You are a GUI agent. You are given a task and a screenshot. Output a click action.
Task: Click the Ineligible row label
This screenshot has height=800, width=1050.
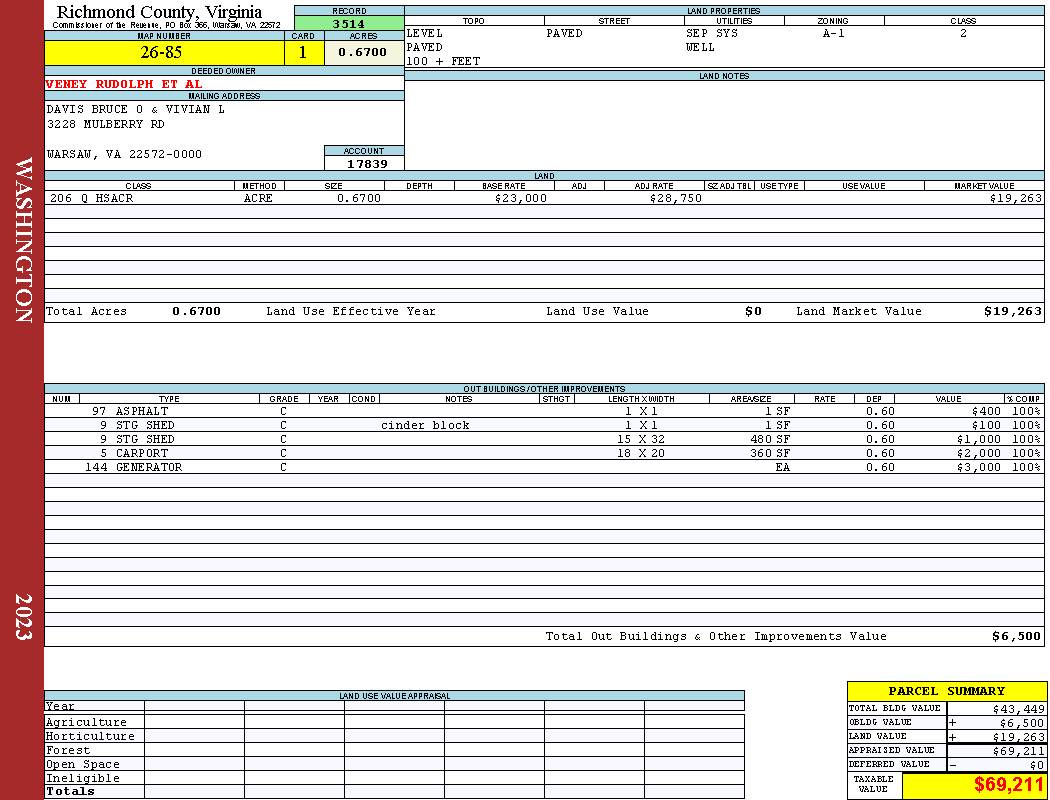click(x=82, y=779)
